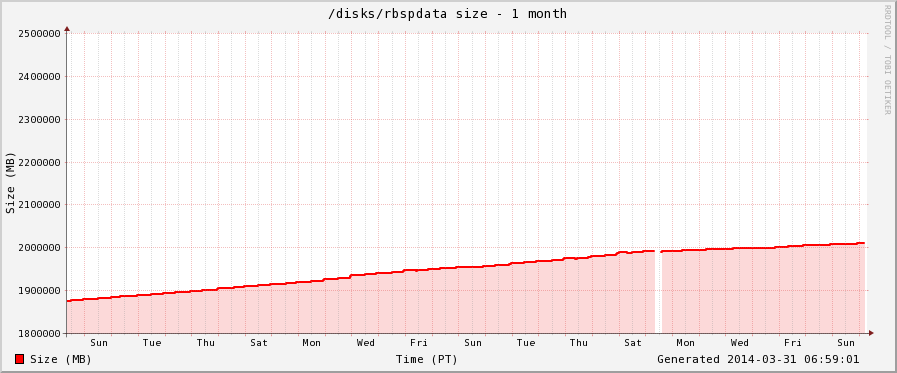Click the first Sun label on time axis
This screenshot has height=373, width=897.
(x=99, y=343)
